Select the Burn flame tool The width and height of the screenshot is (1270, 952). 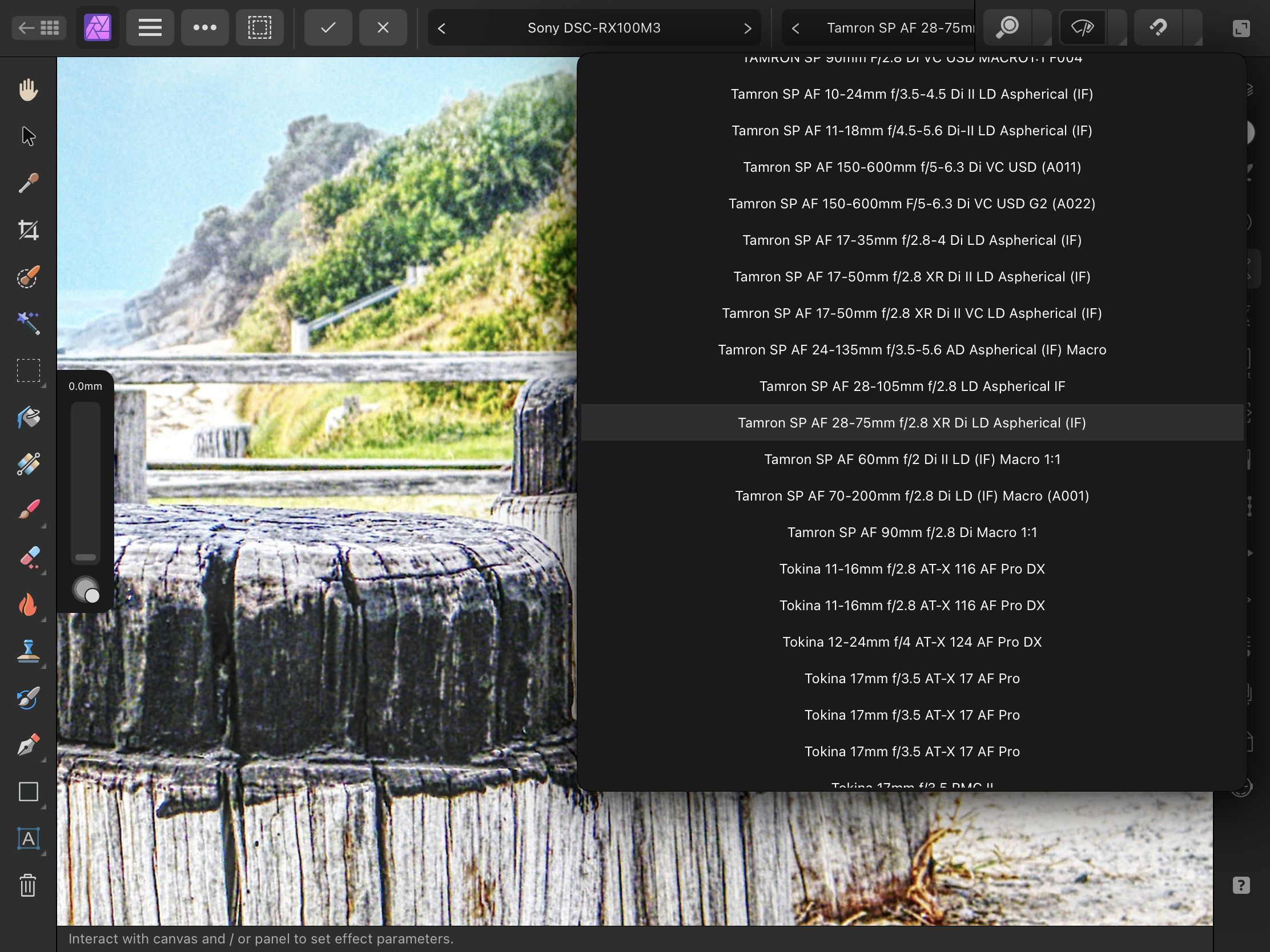tap(28, 604)
